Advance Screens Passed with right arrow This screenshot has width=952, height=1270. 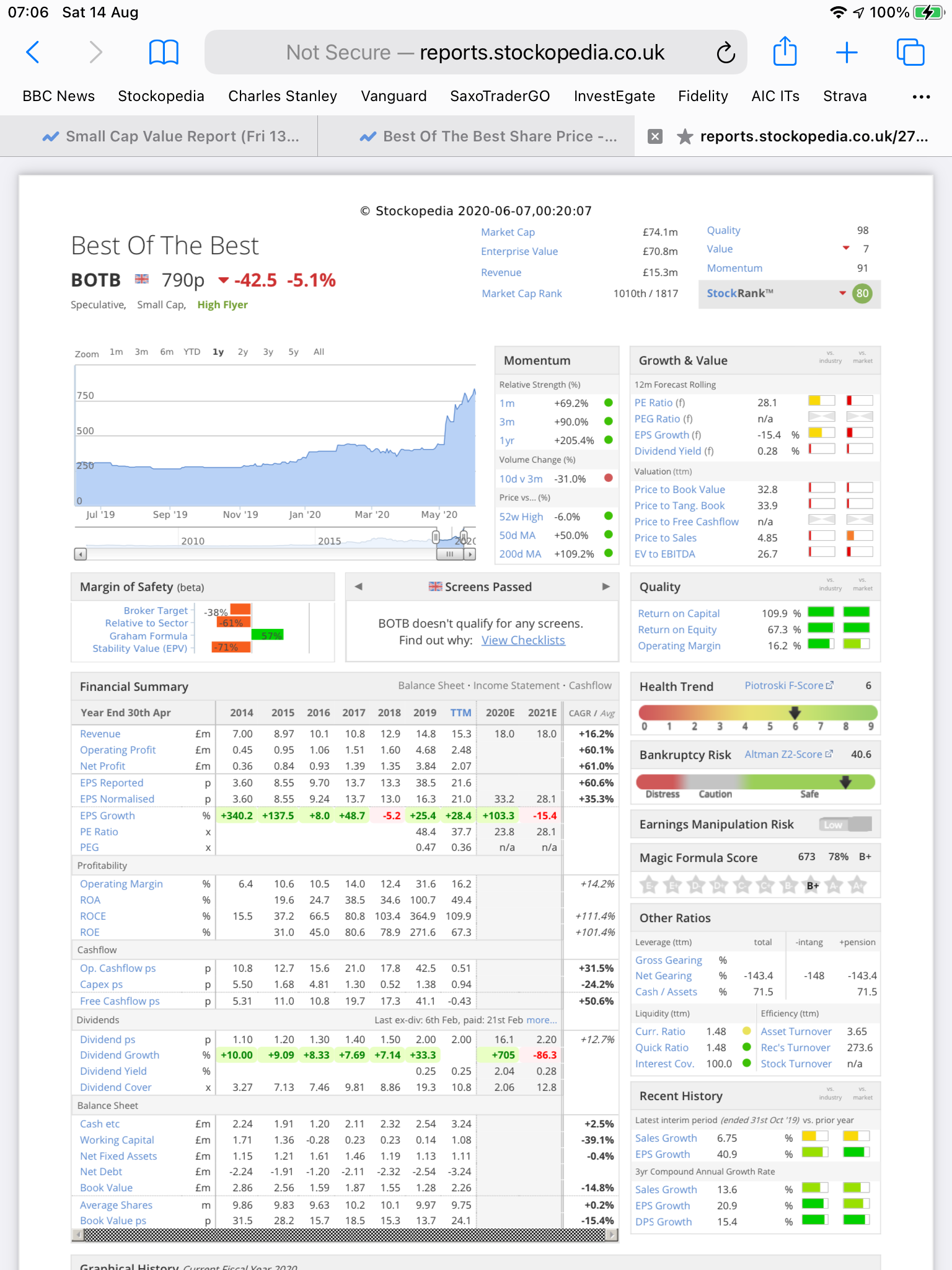tap(606, 587)
